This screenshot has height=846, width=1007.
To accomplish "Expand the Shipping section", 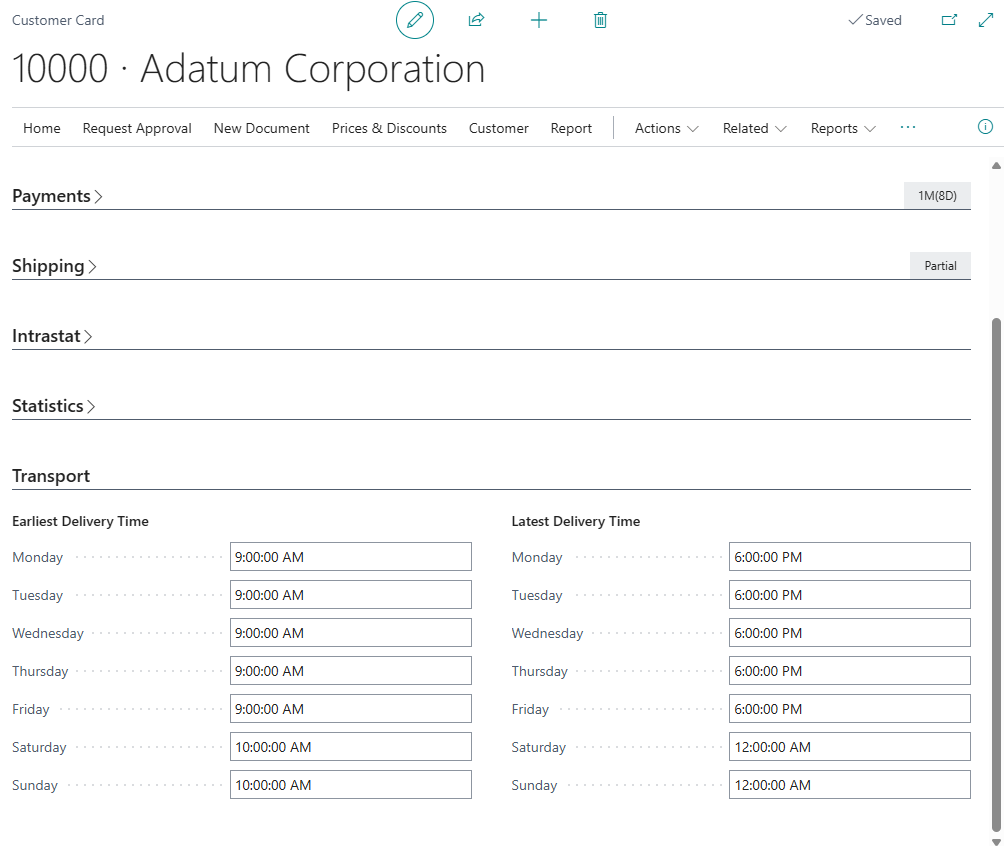I will tap(54, 266).
